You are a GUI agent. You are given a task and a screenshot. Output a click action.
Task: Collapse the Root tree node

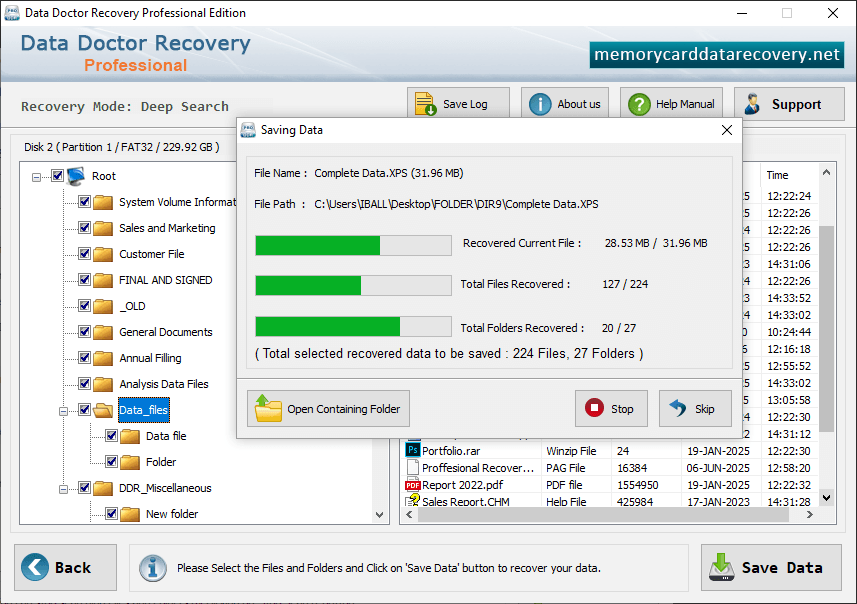[36, 177]
